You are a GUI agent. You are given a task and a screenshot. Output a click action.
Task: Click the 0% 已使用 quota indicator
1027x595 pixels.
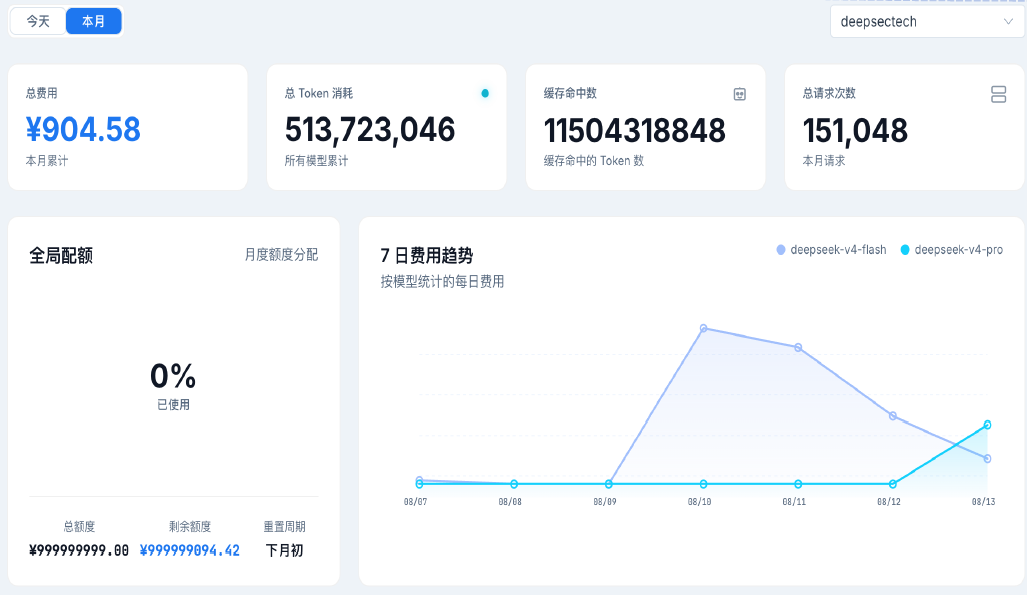click(x=173, y=385)
